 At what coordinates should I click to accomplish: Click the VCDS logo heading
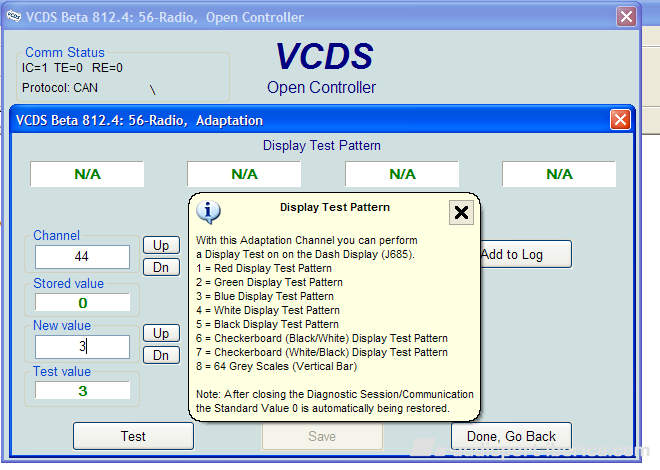[x=324, y=56]
